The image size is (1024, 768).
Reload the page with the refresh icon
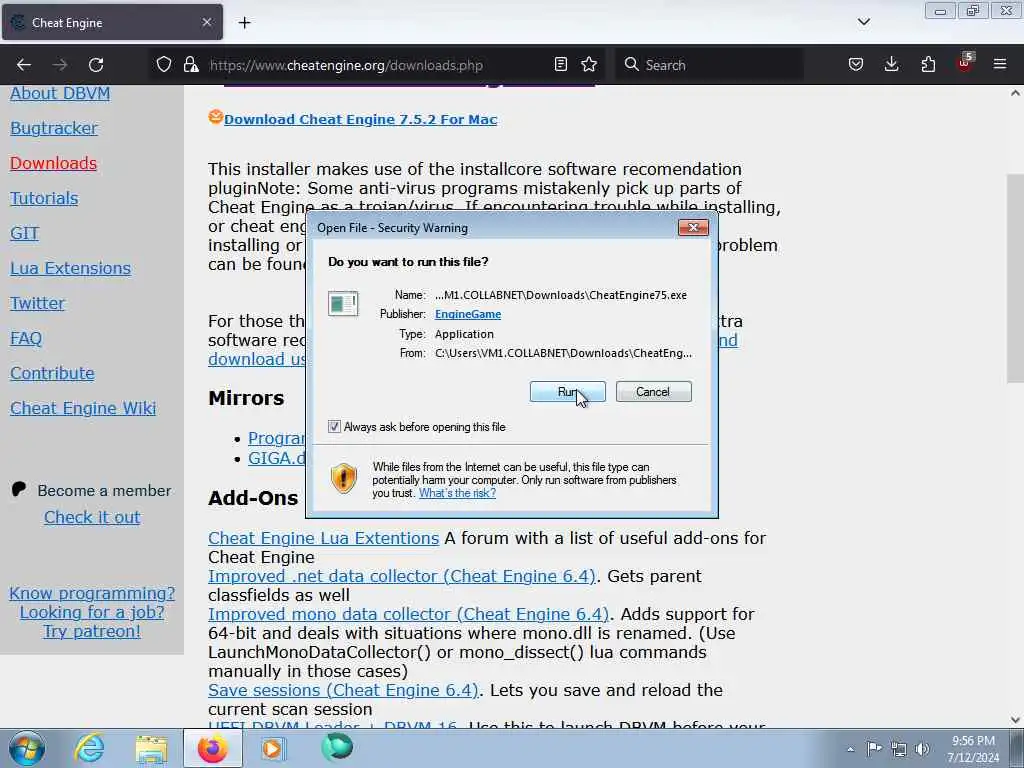pos(96,65)
